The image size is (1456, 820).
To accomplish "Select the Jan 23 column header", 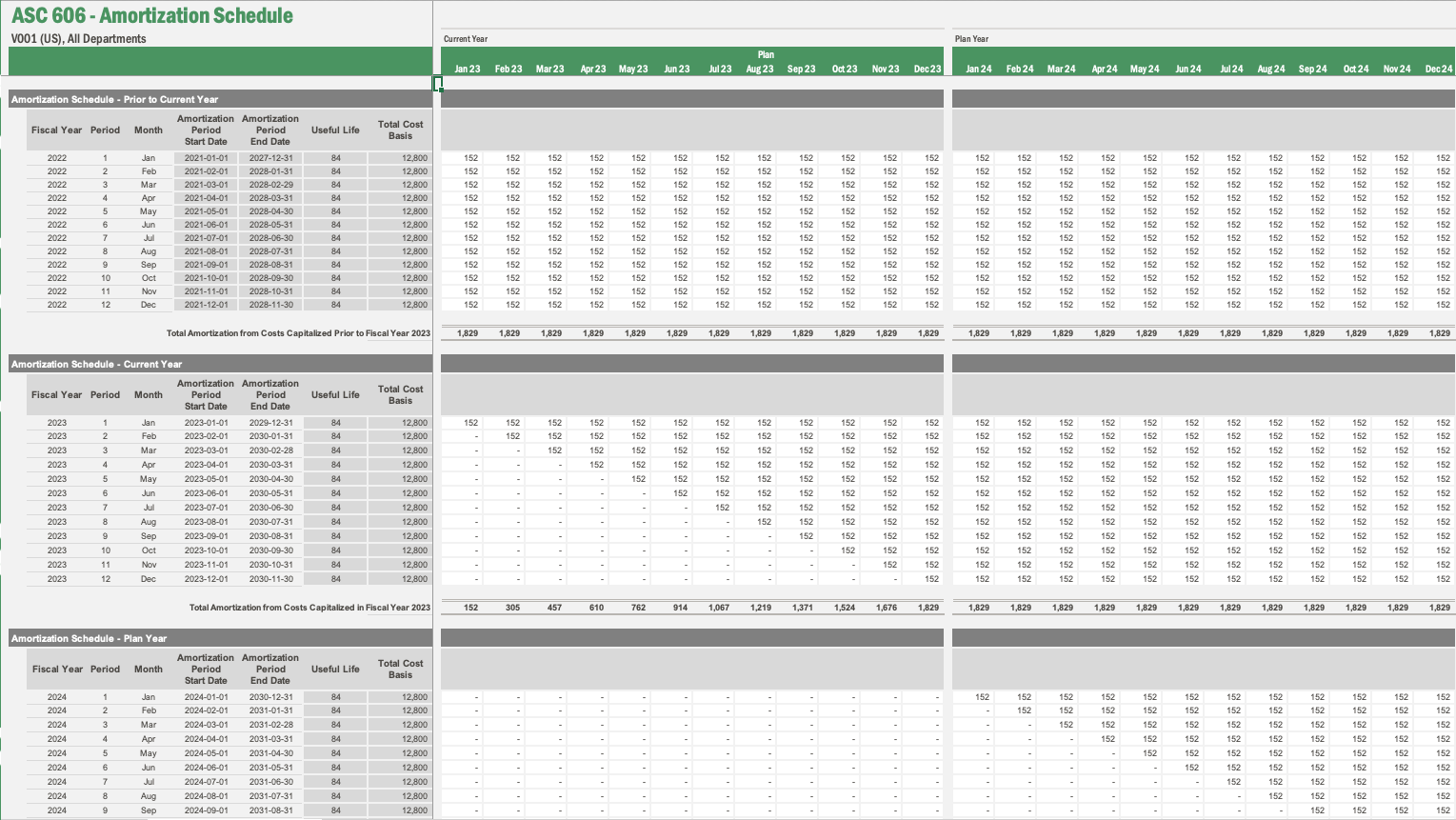I will [467, 69].
